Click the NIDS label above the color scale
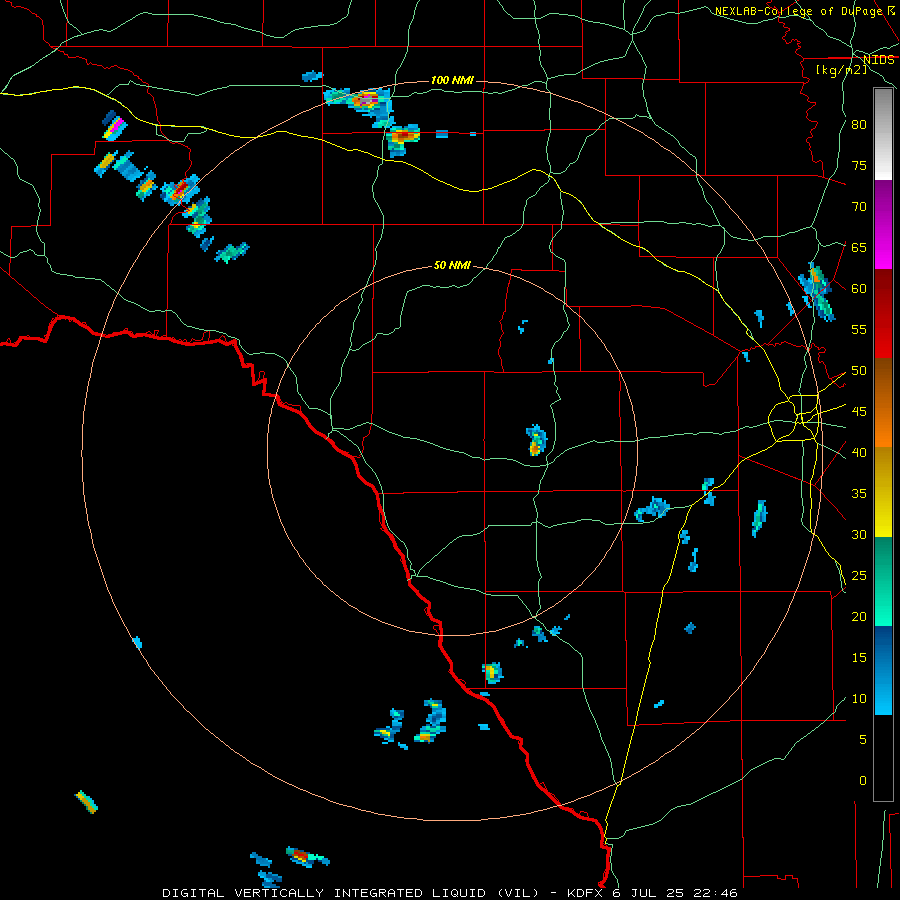This screenshot has width=900, height=900. (x=878, y=60)
